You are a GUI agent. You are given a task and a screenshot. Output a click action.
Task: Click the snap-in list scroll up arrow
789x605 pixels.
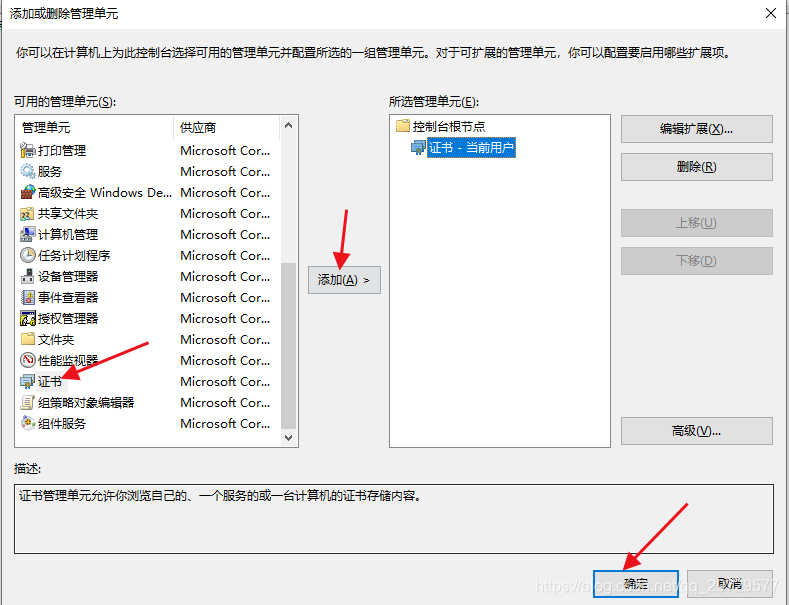coord(288,125)
